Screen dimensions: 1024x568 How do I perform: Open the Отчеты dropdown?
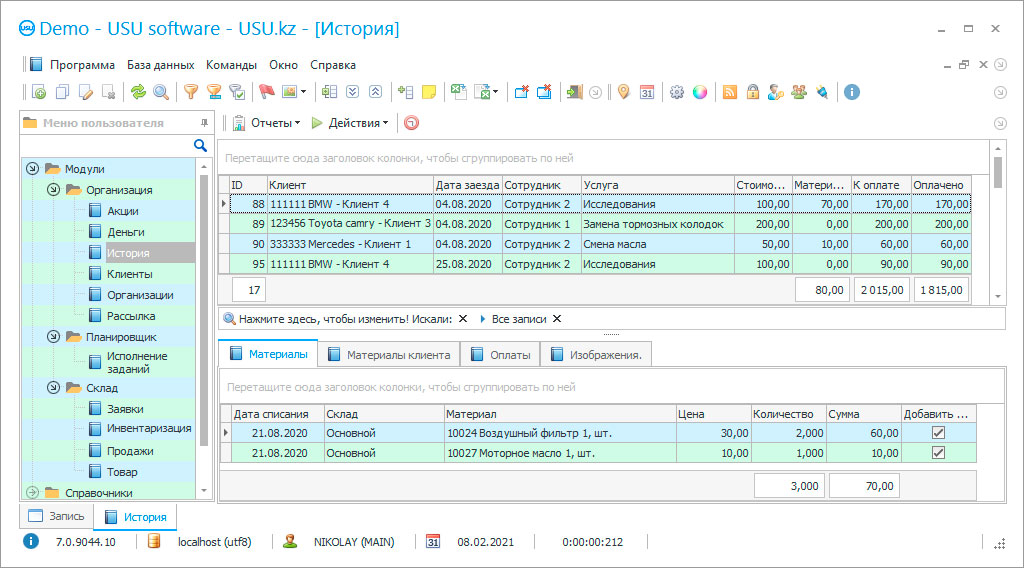tap(267, 123)
